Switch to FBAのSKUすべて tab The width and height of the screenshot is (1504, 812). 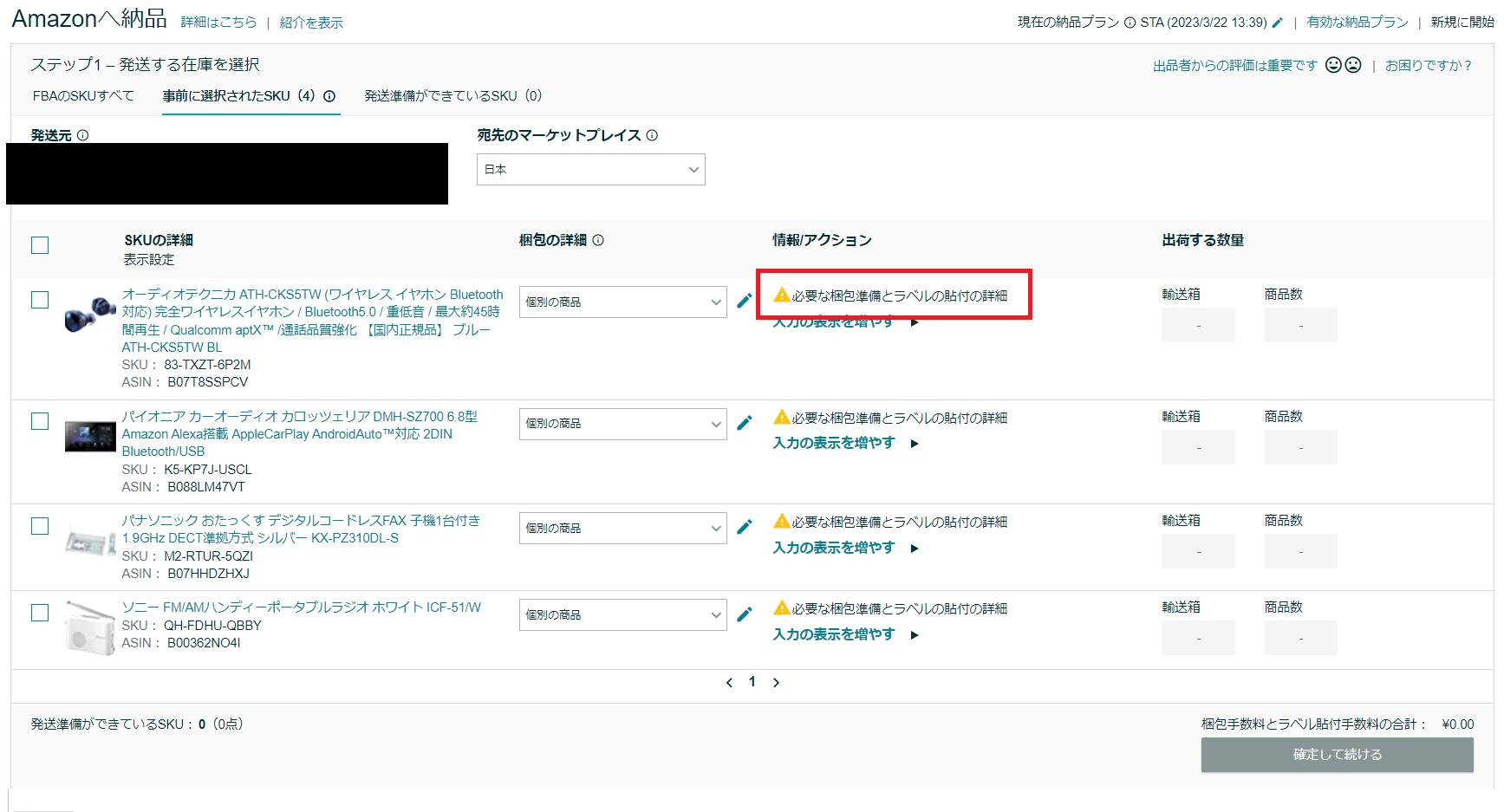pyautogui.click(x=83, y=96)
